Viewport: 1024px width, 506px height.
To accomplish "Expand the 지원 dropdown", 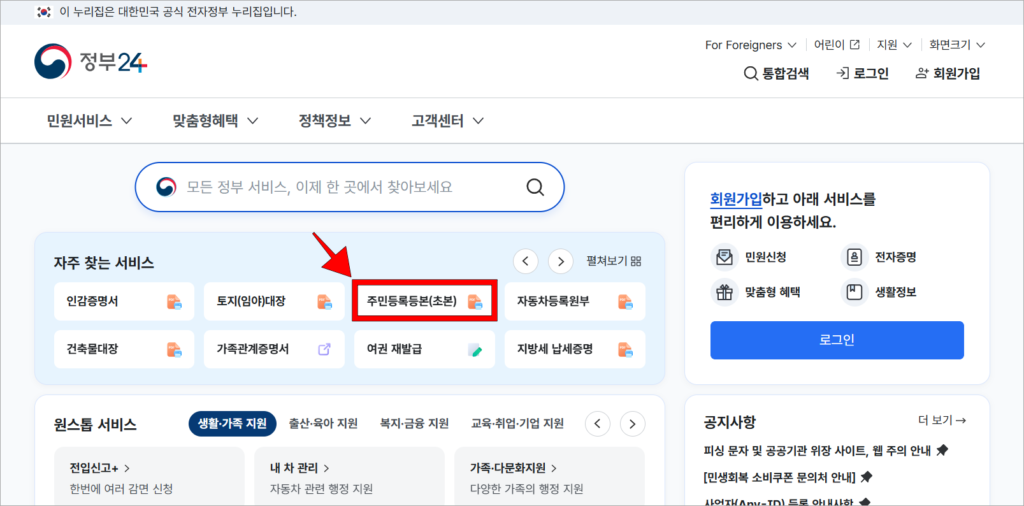I will pyautogui.click(x=894, y=45).
